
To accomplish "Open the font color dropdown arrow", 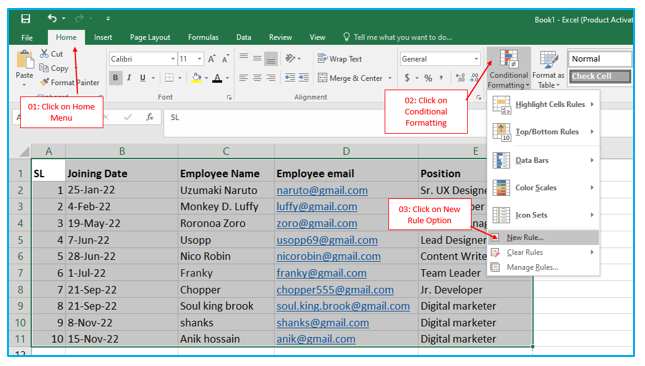I will tap(227, 78).
